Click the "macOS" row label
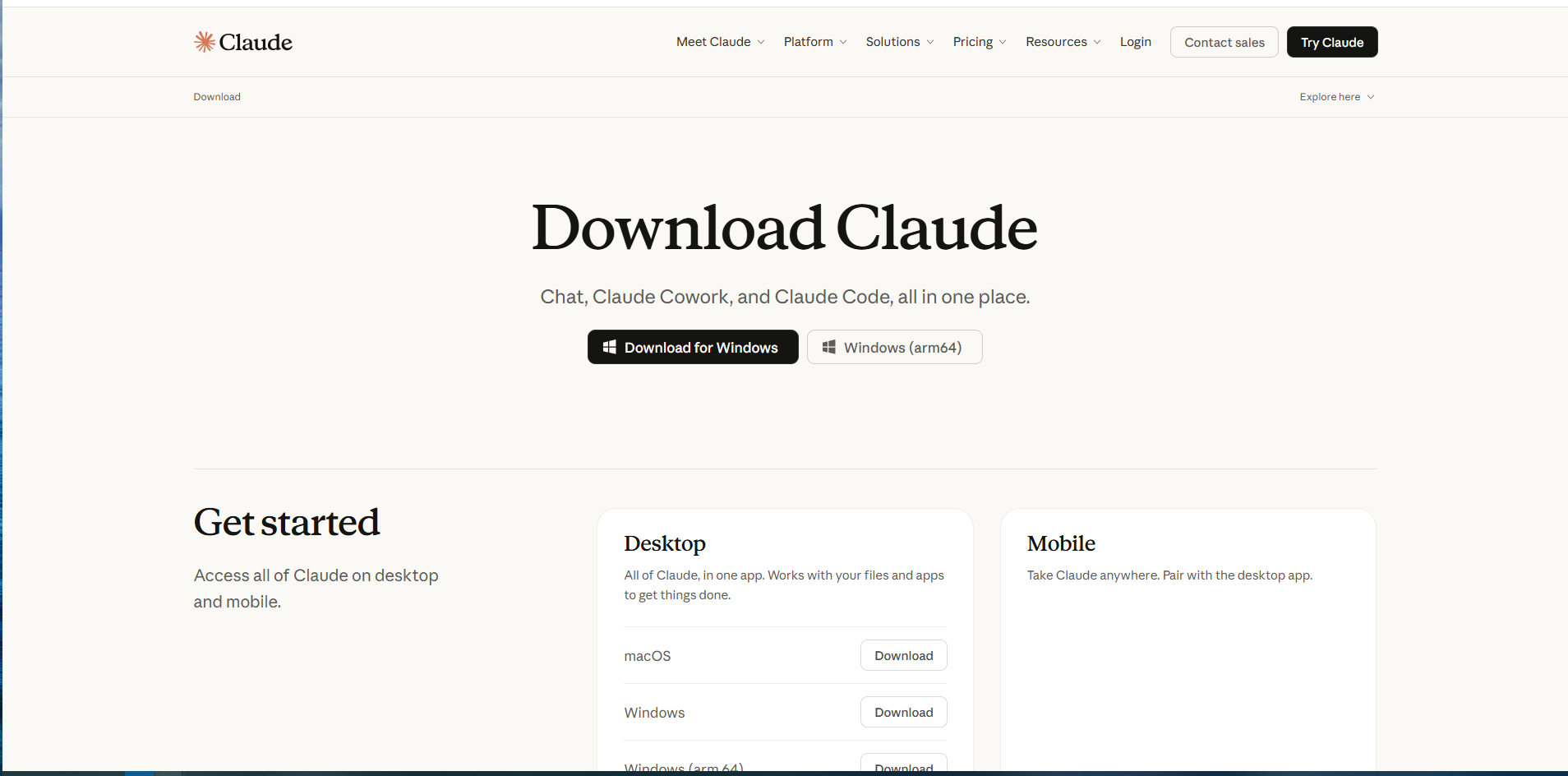Image resolution: width=1568 pixels, height=776 pixels. click(x=647, y=656)
